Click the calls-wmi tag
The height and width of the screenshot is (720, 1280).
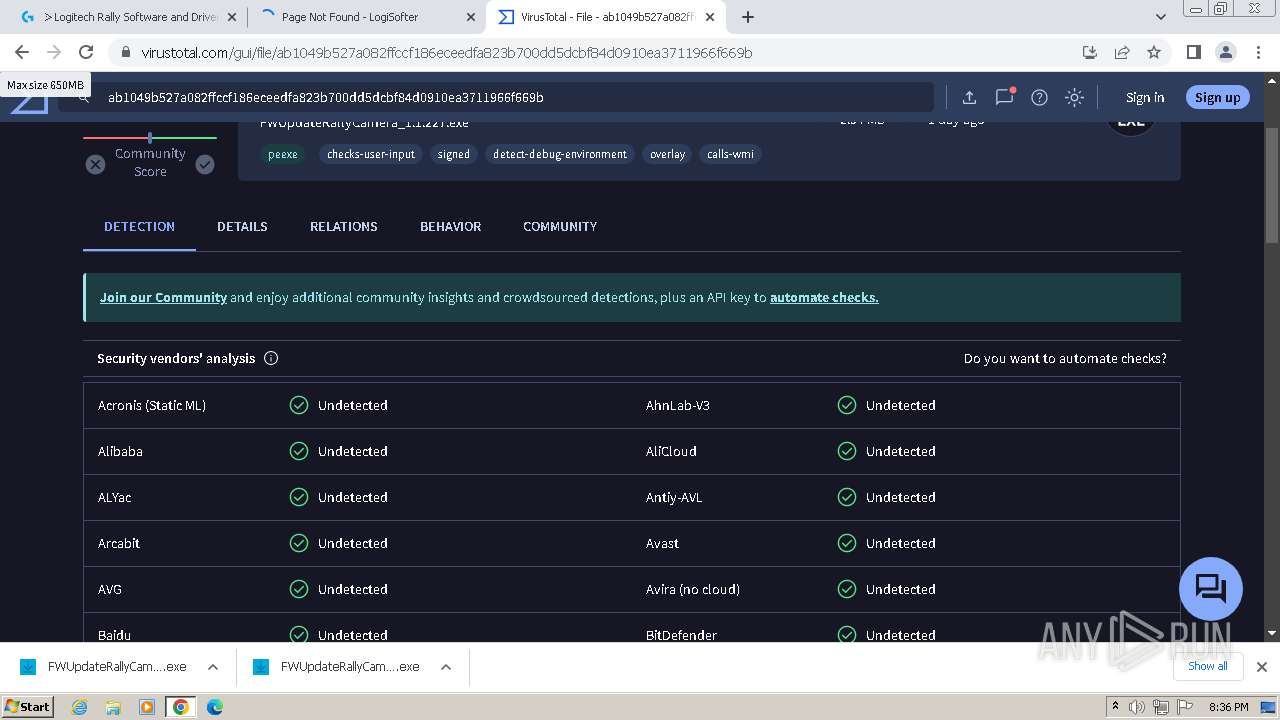[730, 154]
